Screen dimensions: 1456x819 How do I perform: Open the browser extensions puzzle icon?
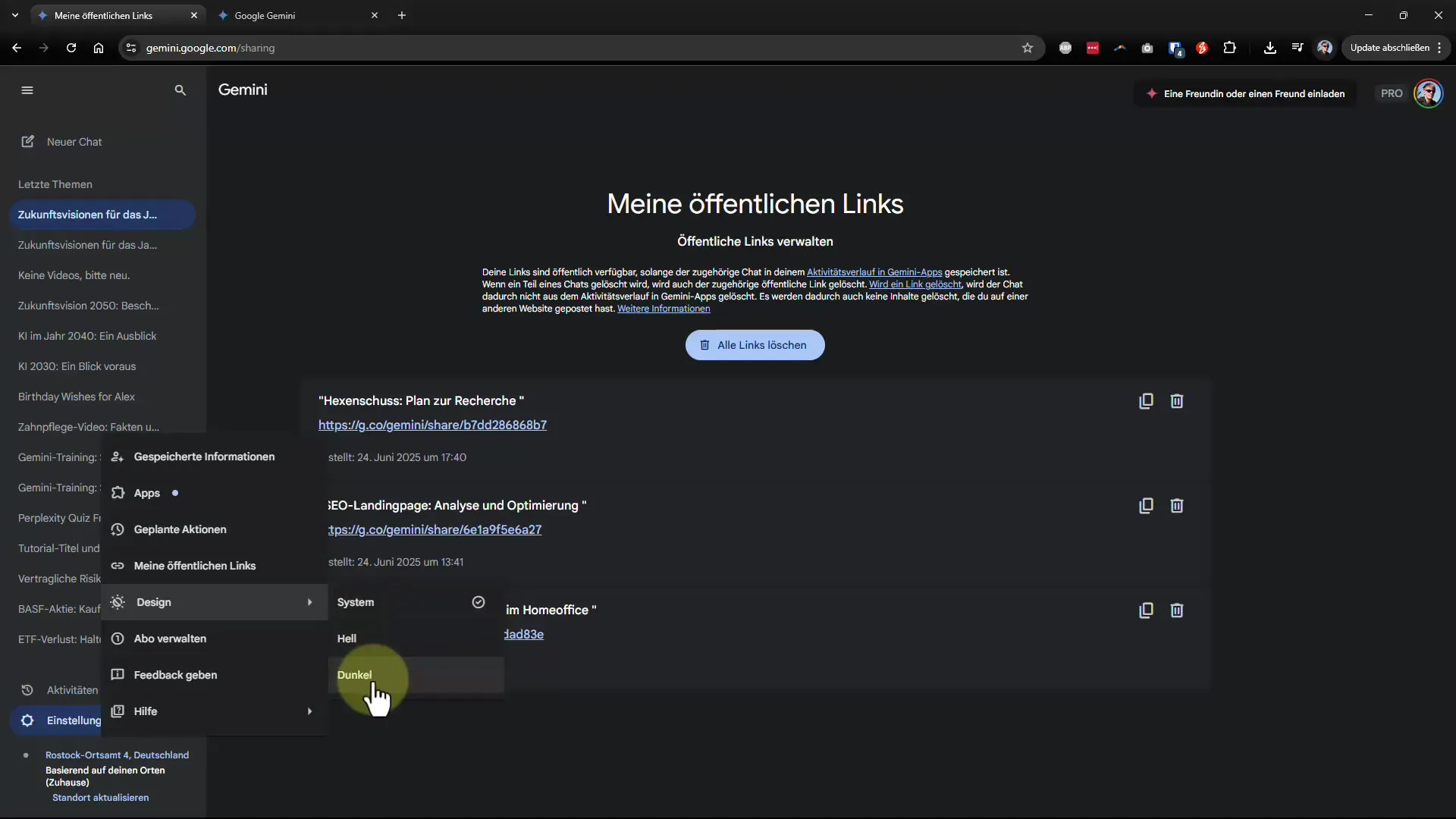(x=1229, y=48)
